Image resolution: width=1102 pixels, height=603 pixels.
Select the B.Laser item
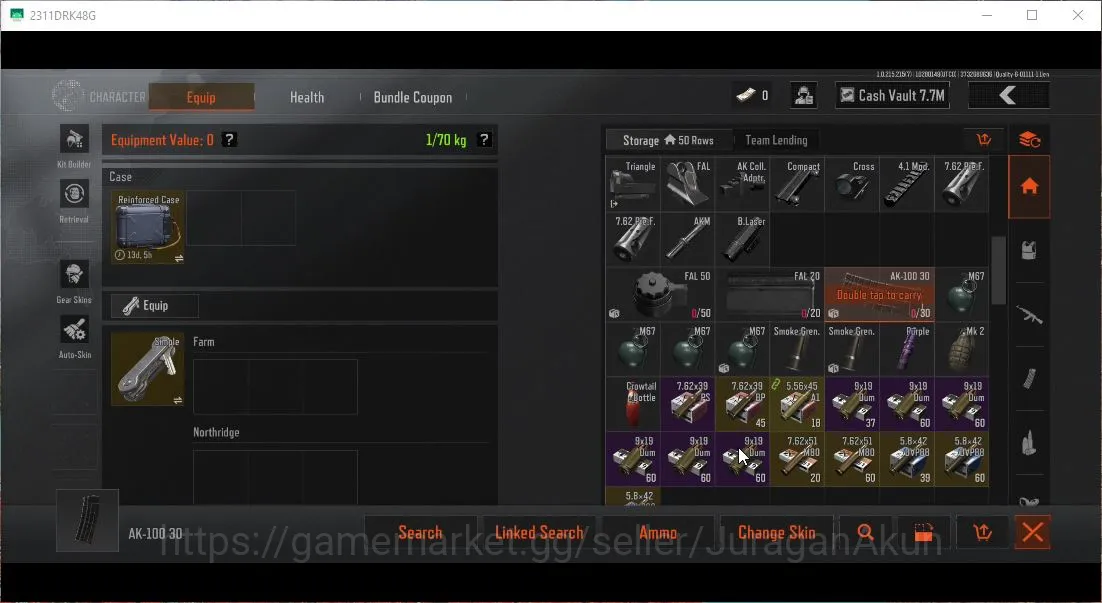tap(742, 239)
